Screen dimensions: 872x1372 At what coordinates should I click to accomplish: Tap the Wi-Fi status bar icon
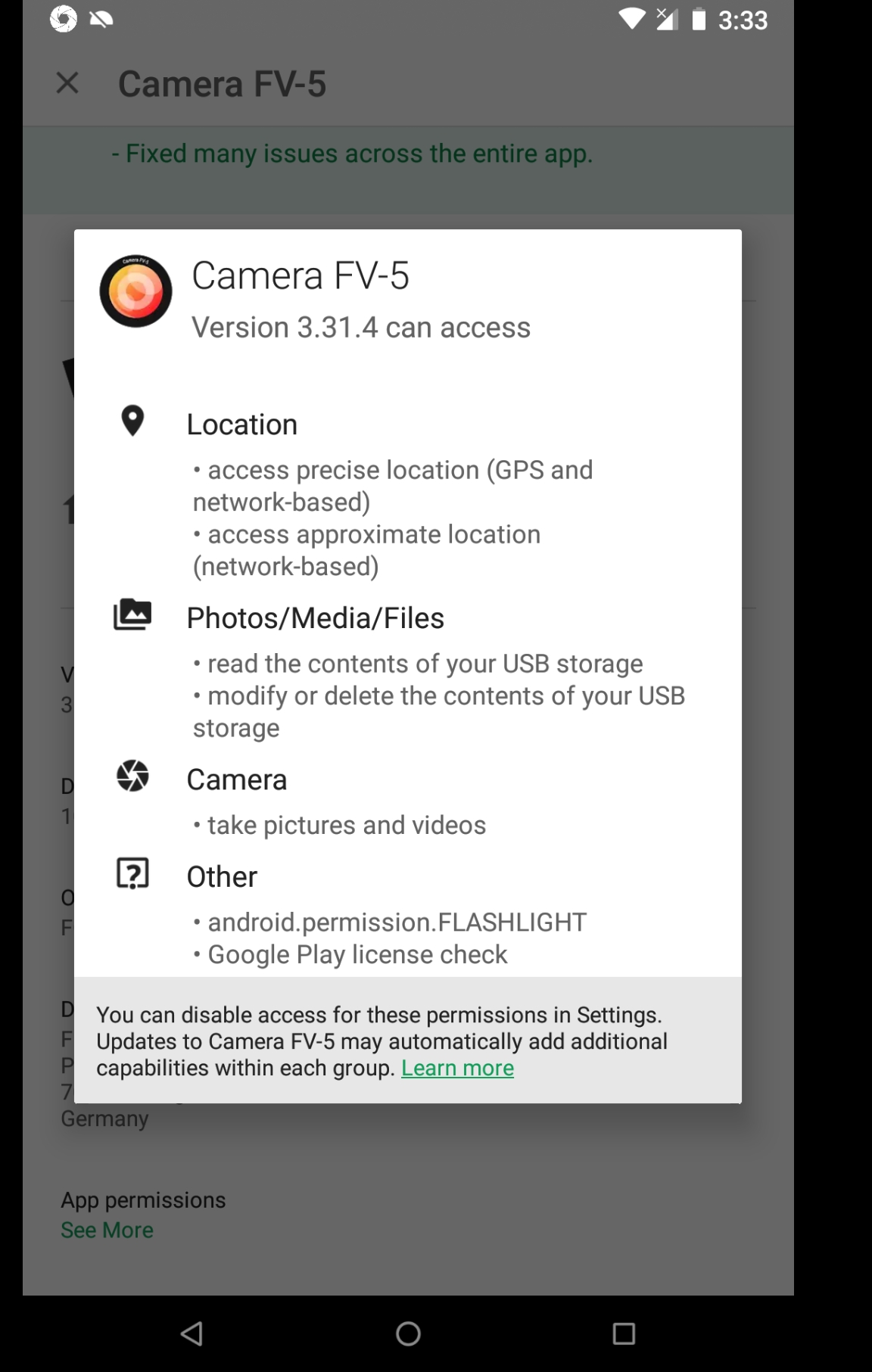631,19
